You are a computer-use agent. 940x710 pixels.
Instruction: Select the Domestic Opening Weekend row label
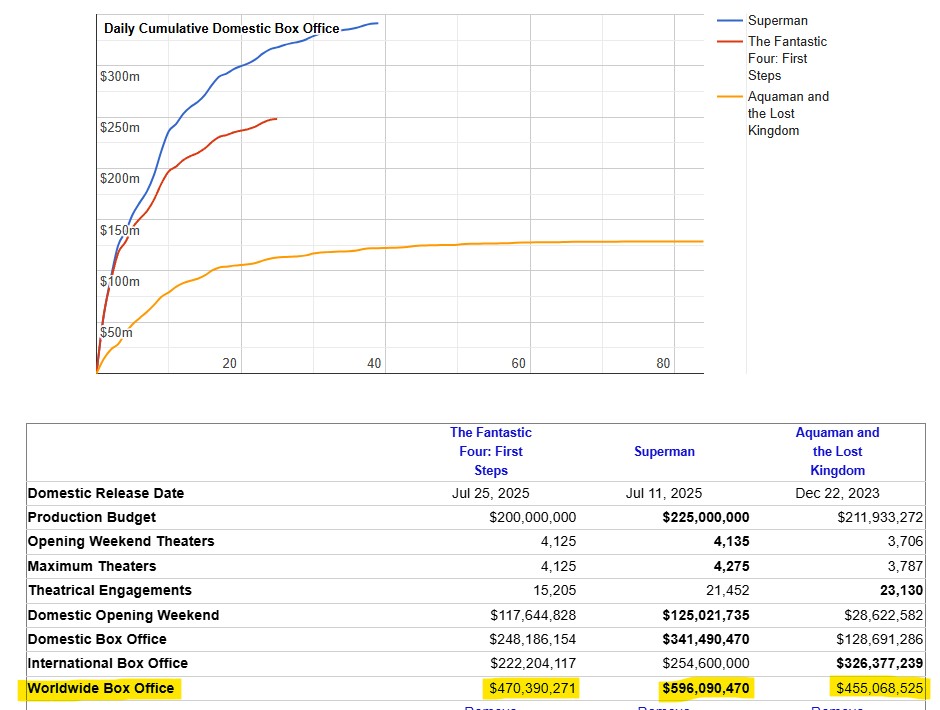[x=123, y=615]
